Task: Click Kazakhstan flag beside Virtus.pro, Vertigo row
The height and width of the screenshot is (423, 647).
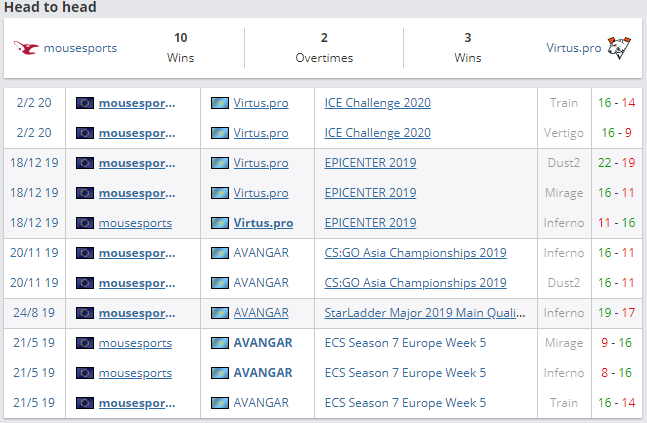Action: tap(220, 132)
